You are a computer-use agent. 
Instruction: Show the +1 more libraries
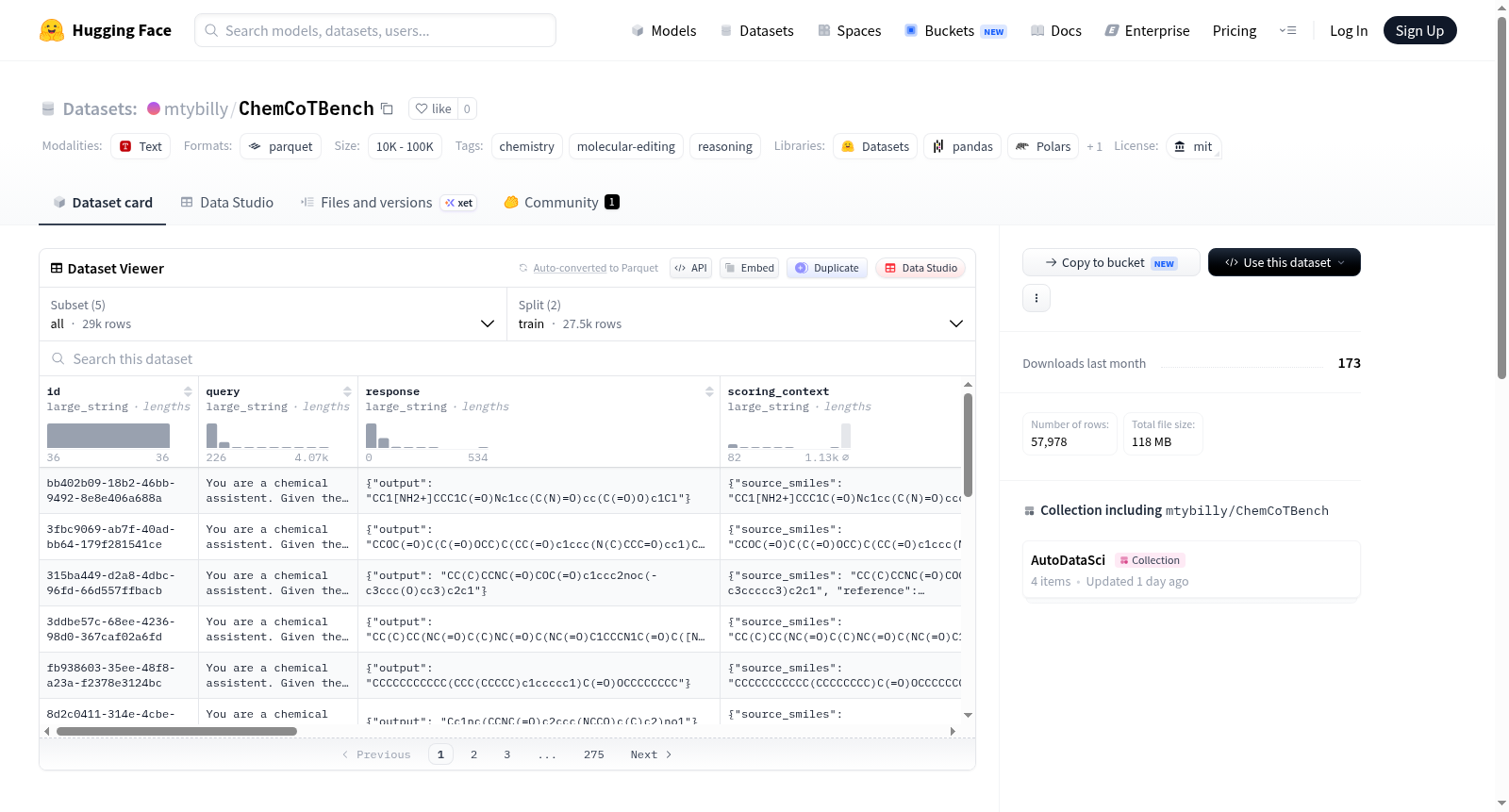coord(1094,146)
